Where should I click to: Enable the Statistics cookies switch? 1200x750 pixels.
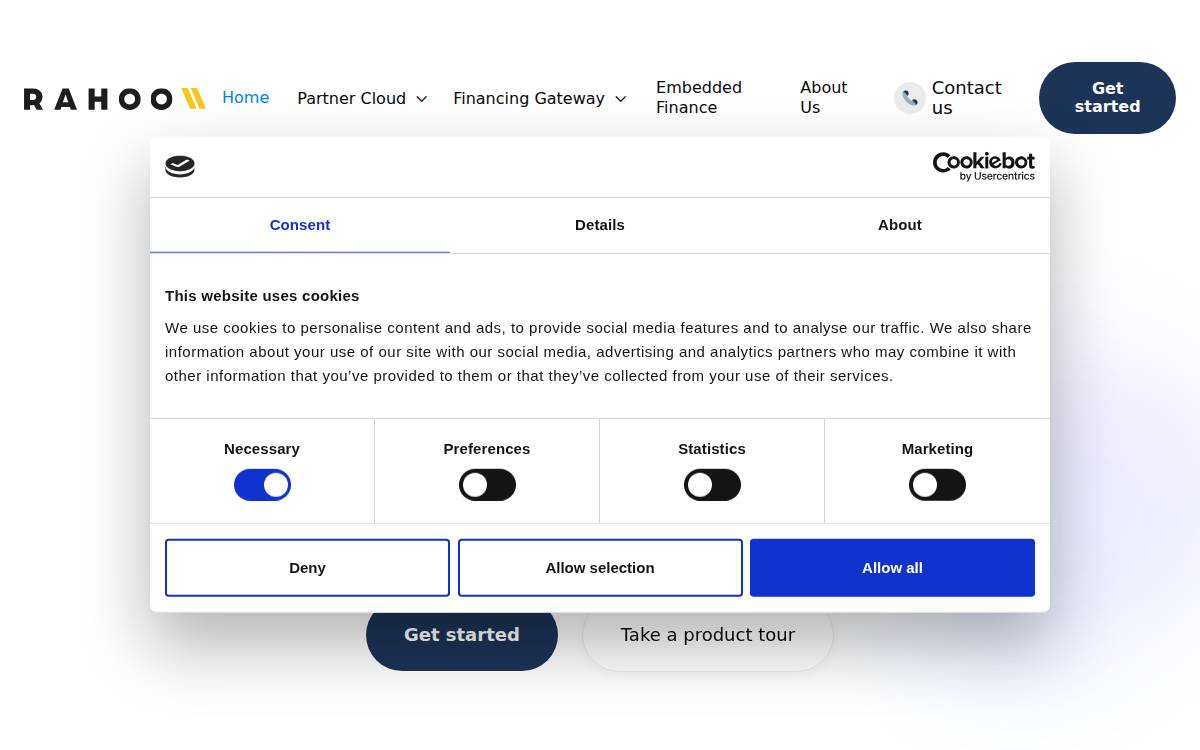pos(712,485)
